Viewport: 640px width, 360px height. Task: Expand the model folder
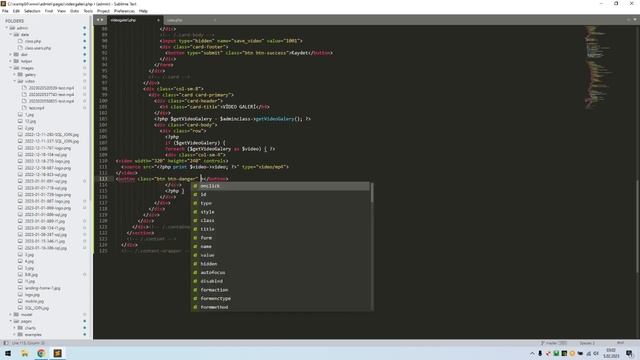(x=11, y=314)
